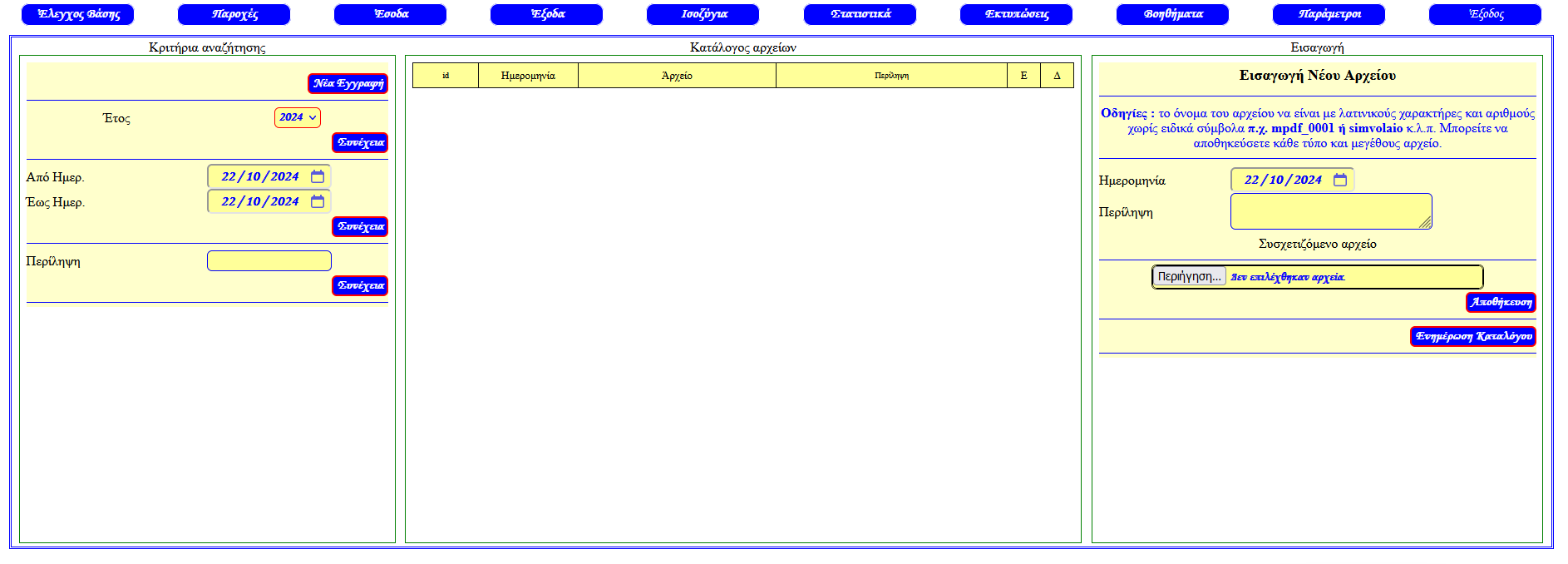This screenshot has width=1568, height=564.
Task: Click the Αποθήκευση save button
Action: [1500, 302]
